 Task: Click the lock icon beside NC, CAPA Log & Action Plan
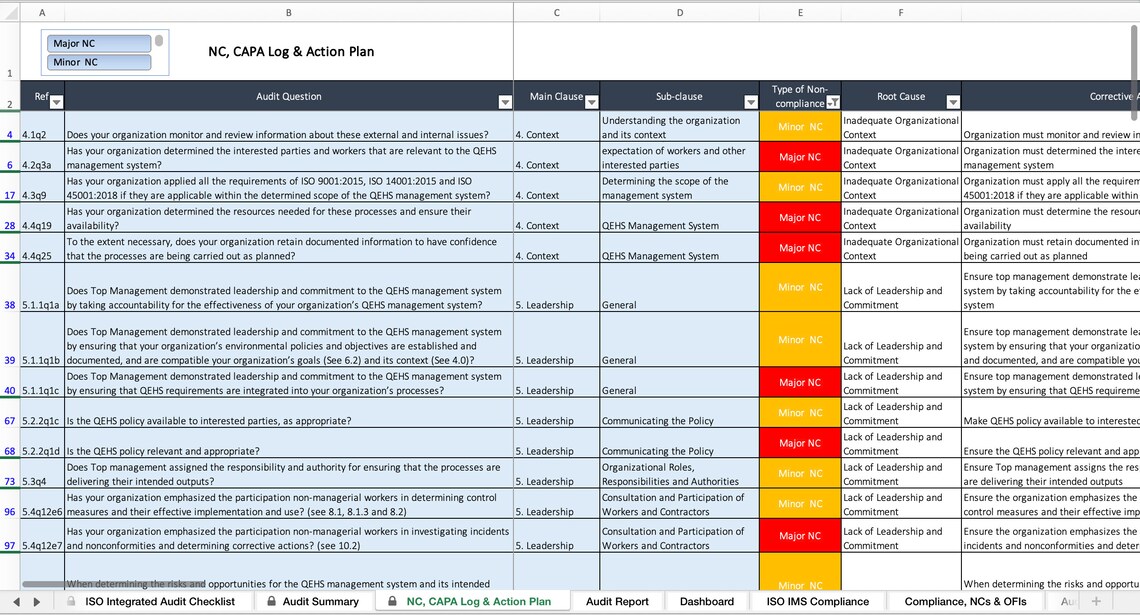pos(390,602)
